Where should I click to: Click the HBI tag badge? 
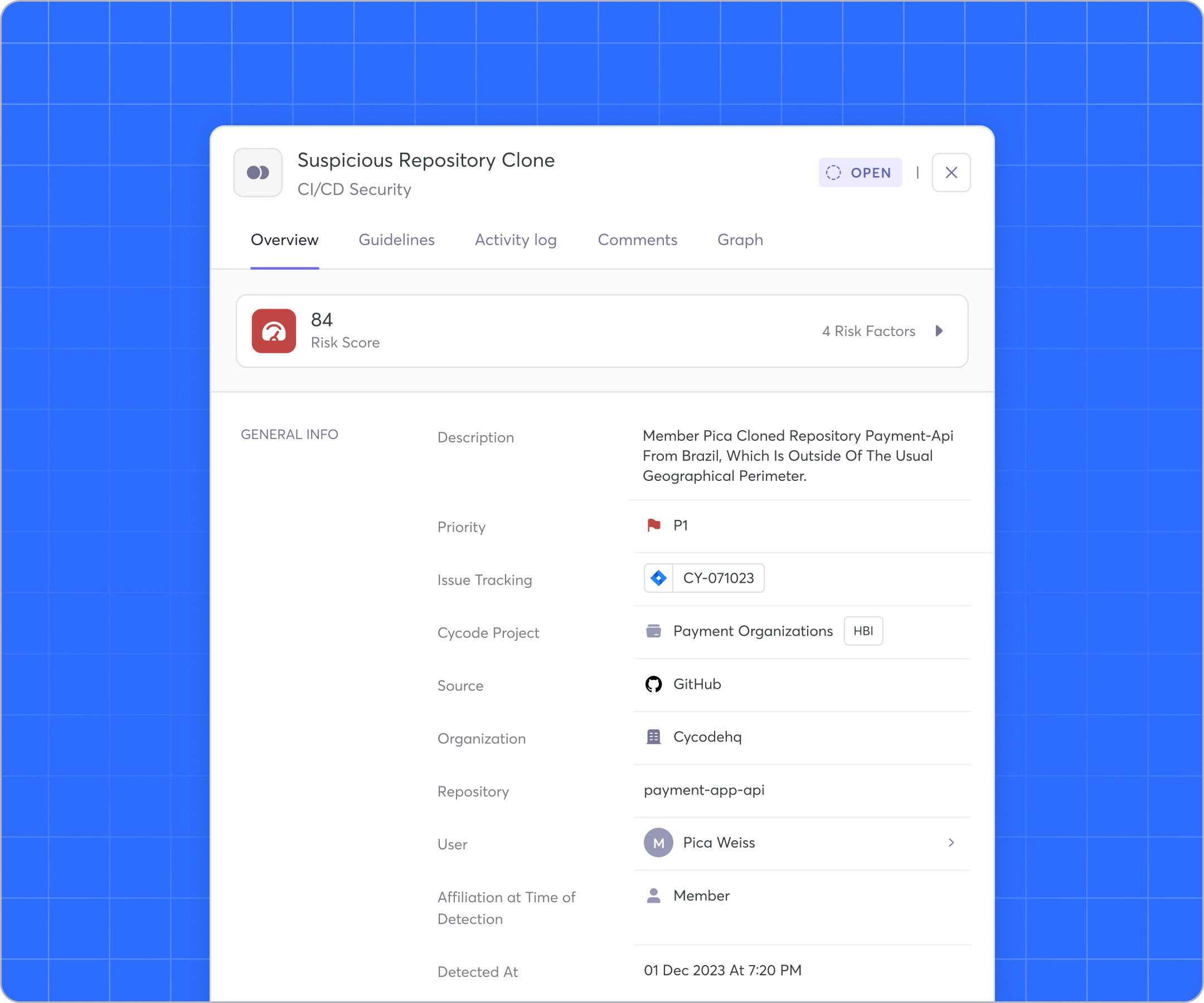coord(863,630)
